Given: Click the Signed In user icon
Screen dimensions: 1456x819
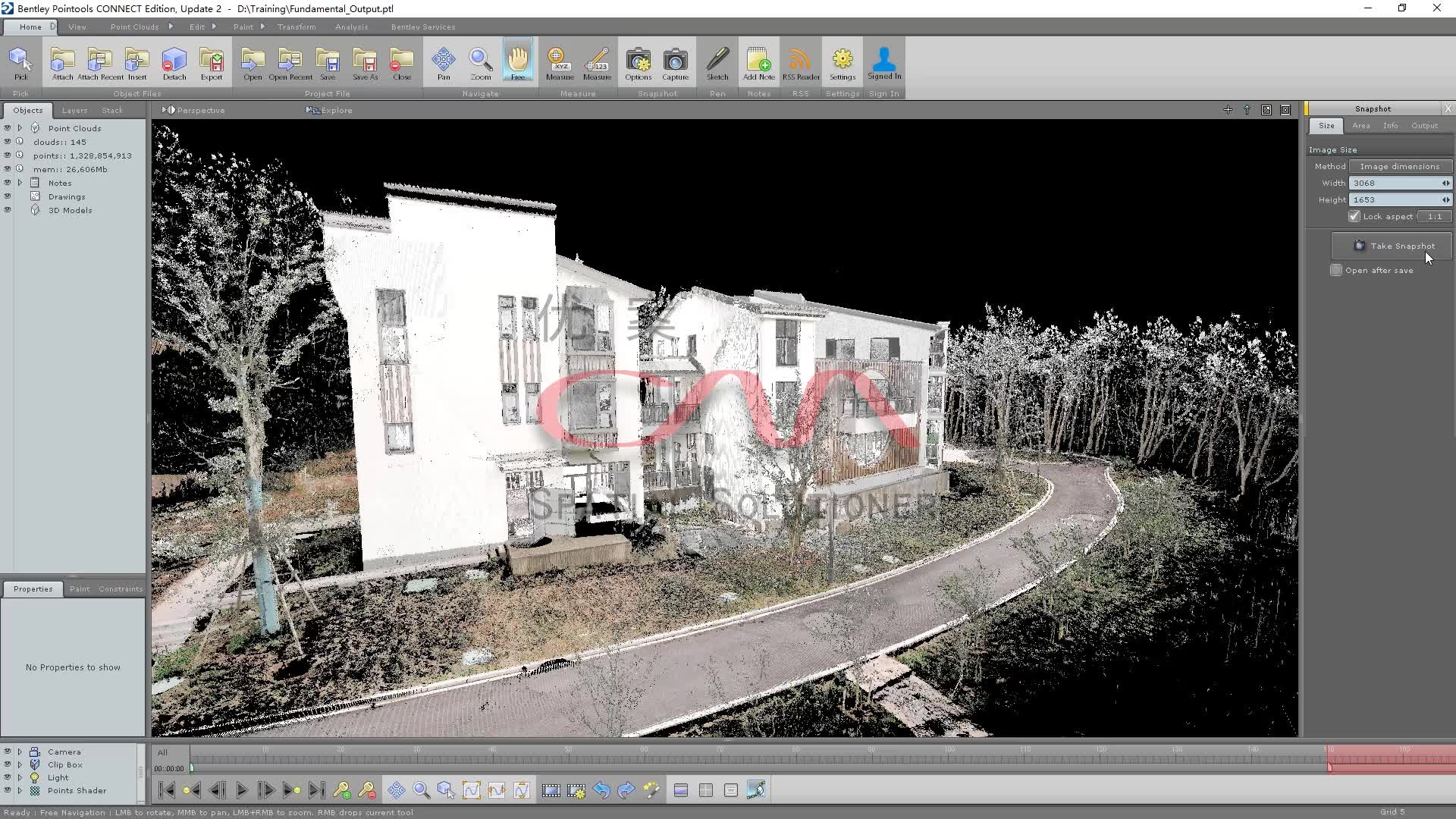Looking at the screenshot, I should (x=884, y=64).
